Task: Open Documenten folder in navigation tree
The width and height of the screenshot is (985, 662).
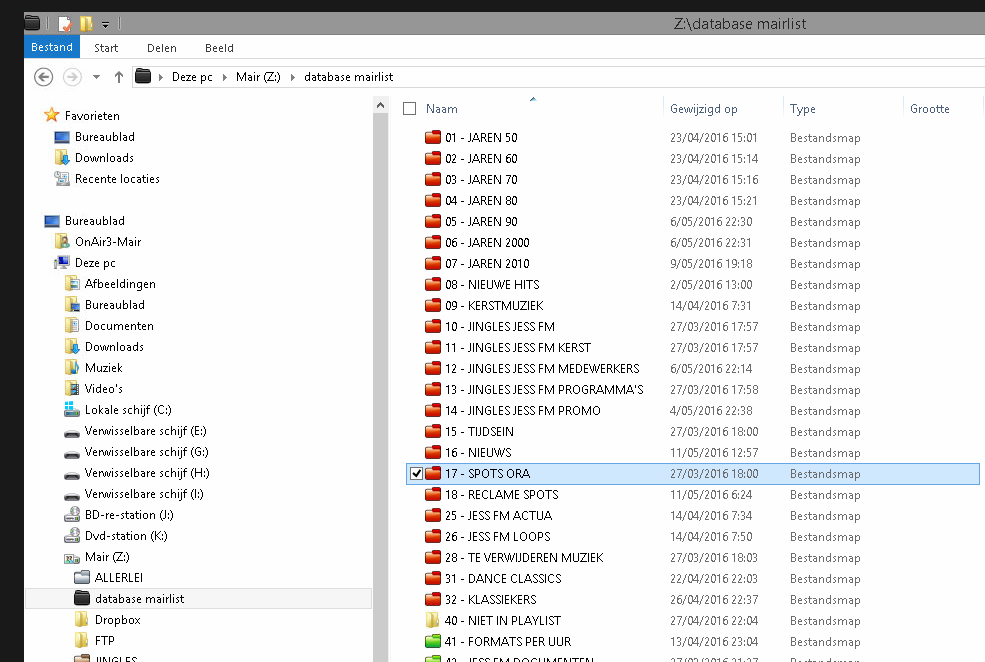Action: [119, 326]
